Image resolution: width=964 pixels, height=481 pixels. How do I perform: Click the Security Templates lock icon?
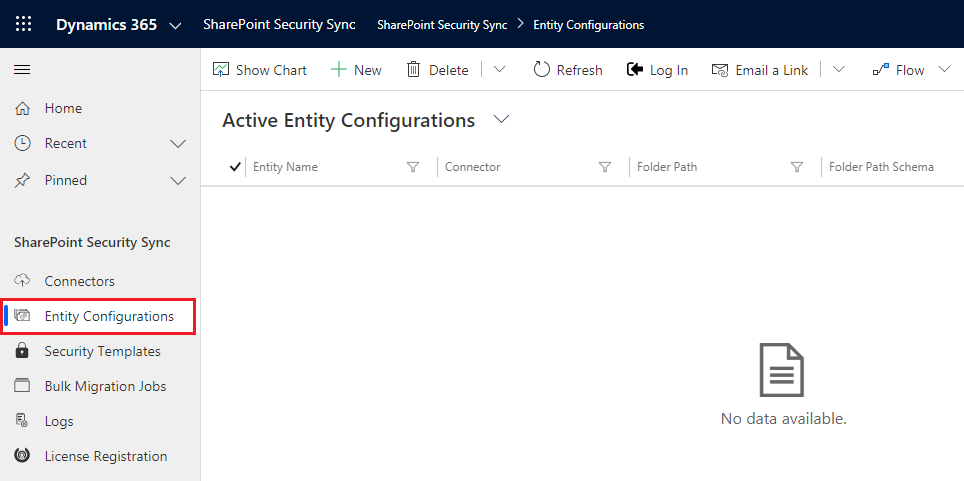click(x=22, y=351)
